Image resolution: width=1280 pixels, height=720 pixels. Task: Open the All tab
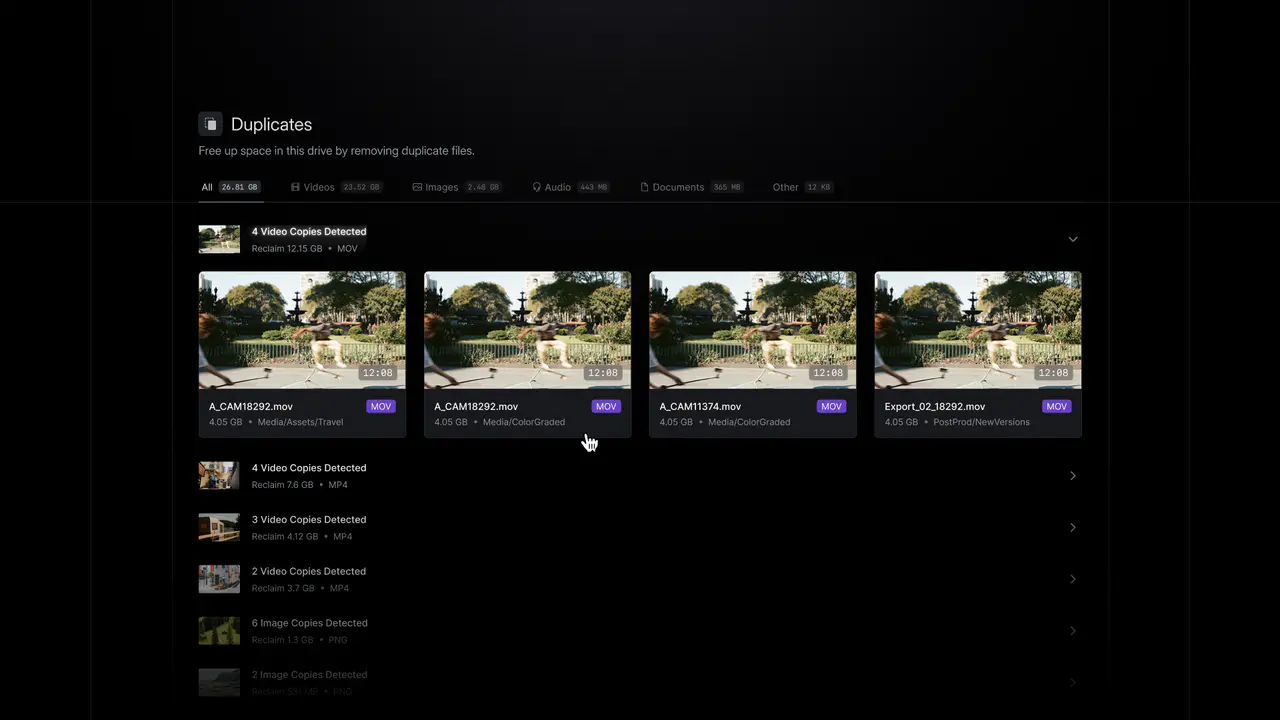point(231,187)
